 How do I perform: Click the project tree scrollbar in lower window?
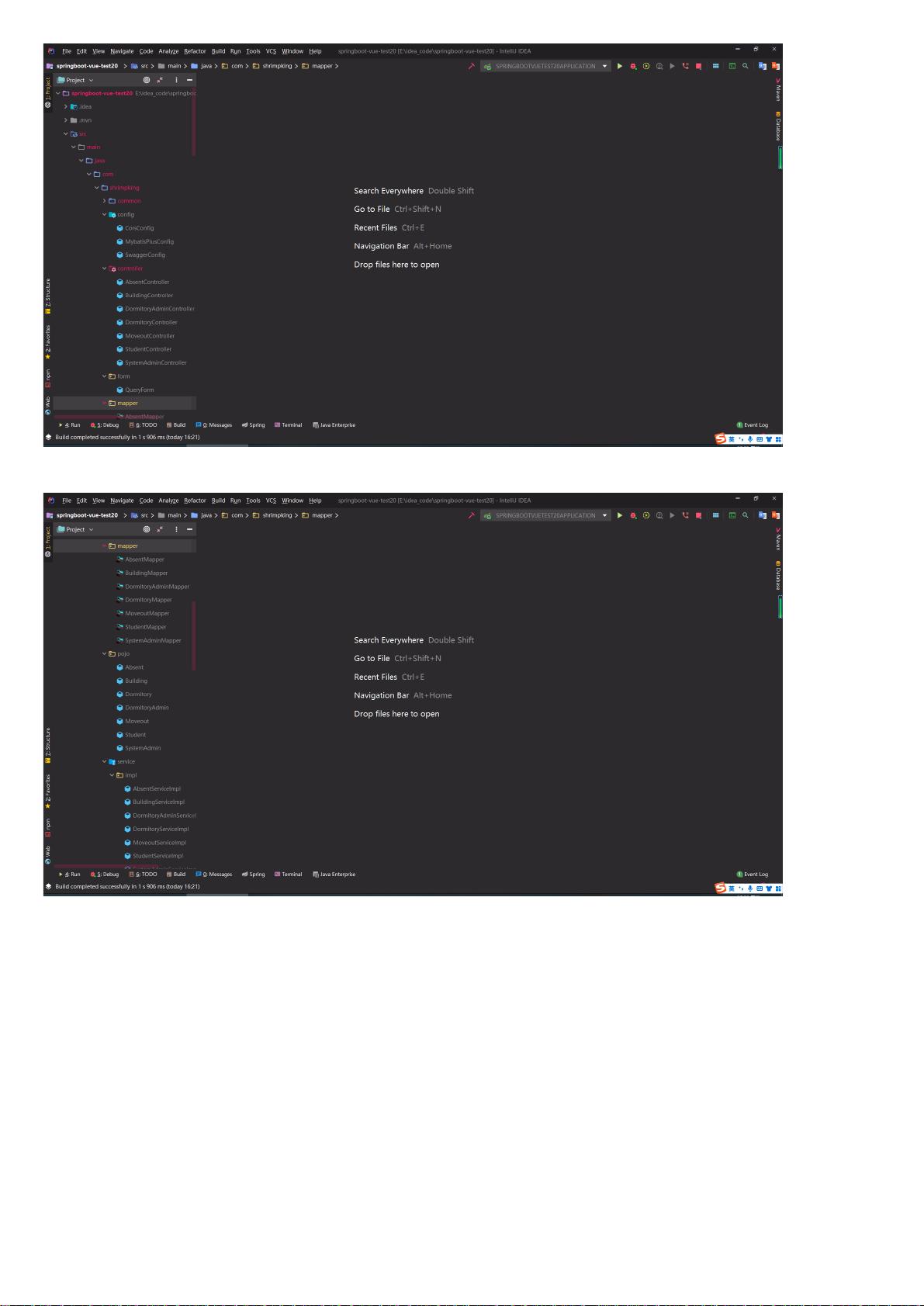click(194, 636)
